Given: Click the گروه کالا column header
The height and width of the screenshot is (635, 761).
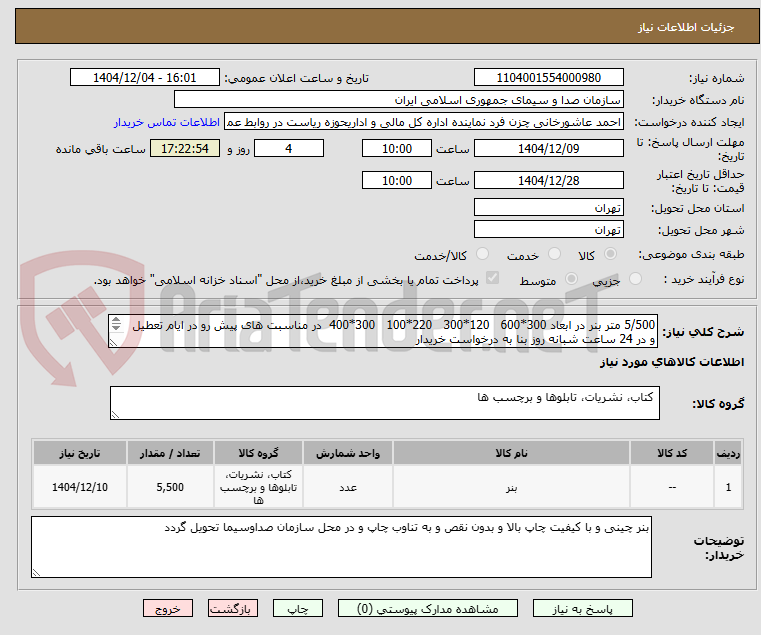Looking at the screenshot, I should point(258,453).
